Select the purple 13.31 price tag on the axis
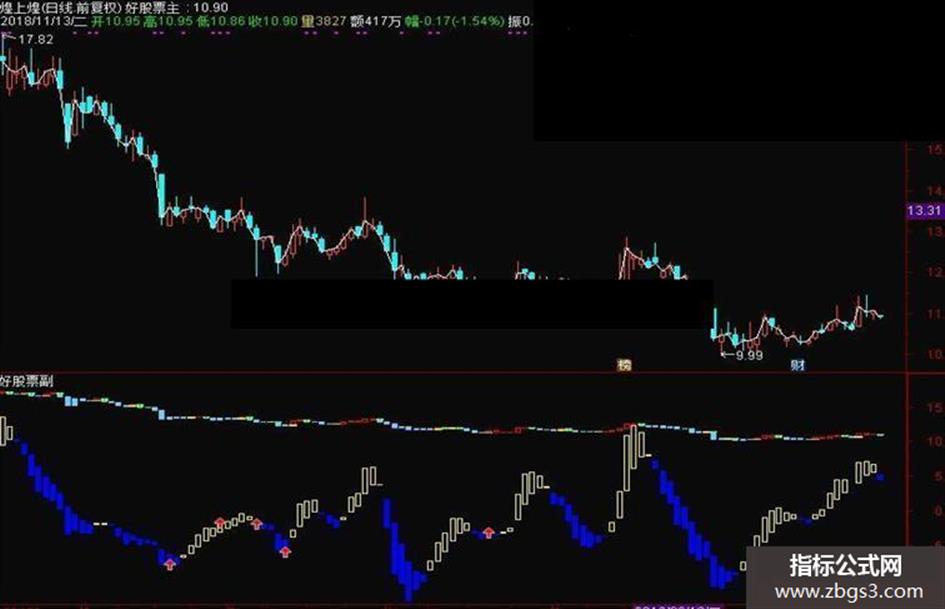Viewport: 945px width, 609px height. point(925,210)
